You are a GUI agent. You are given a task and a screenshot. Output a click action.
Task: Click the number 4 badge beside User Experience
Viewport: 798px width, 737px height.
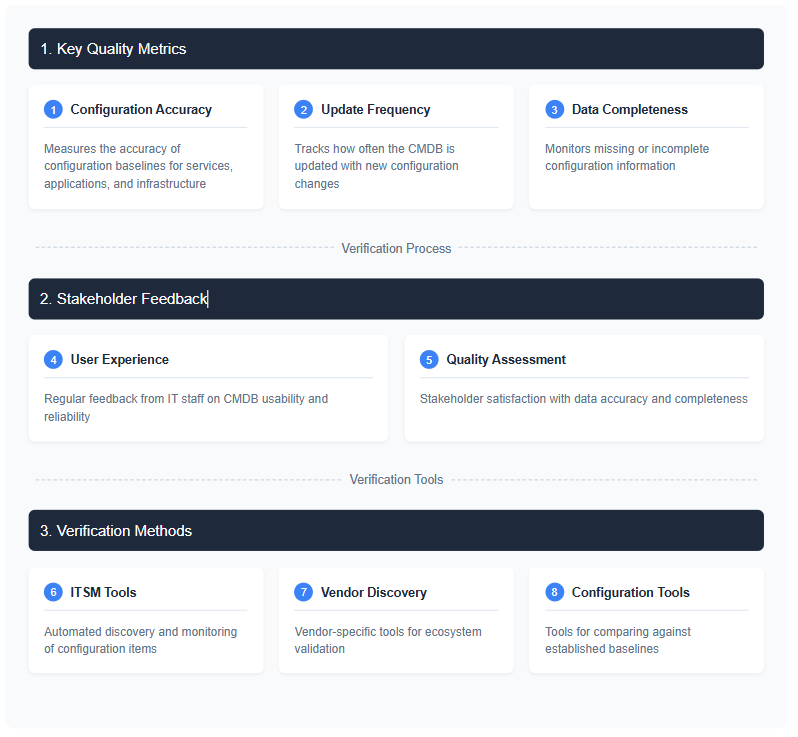point(53,360)
